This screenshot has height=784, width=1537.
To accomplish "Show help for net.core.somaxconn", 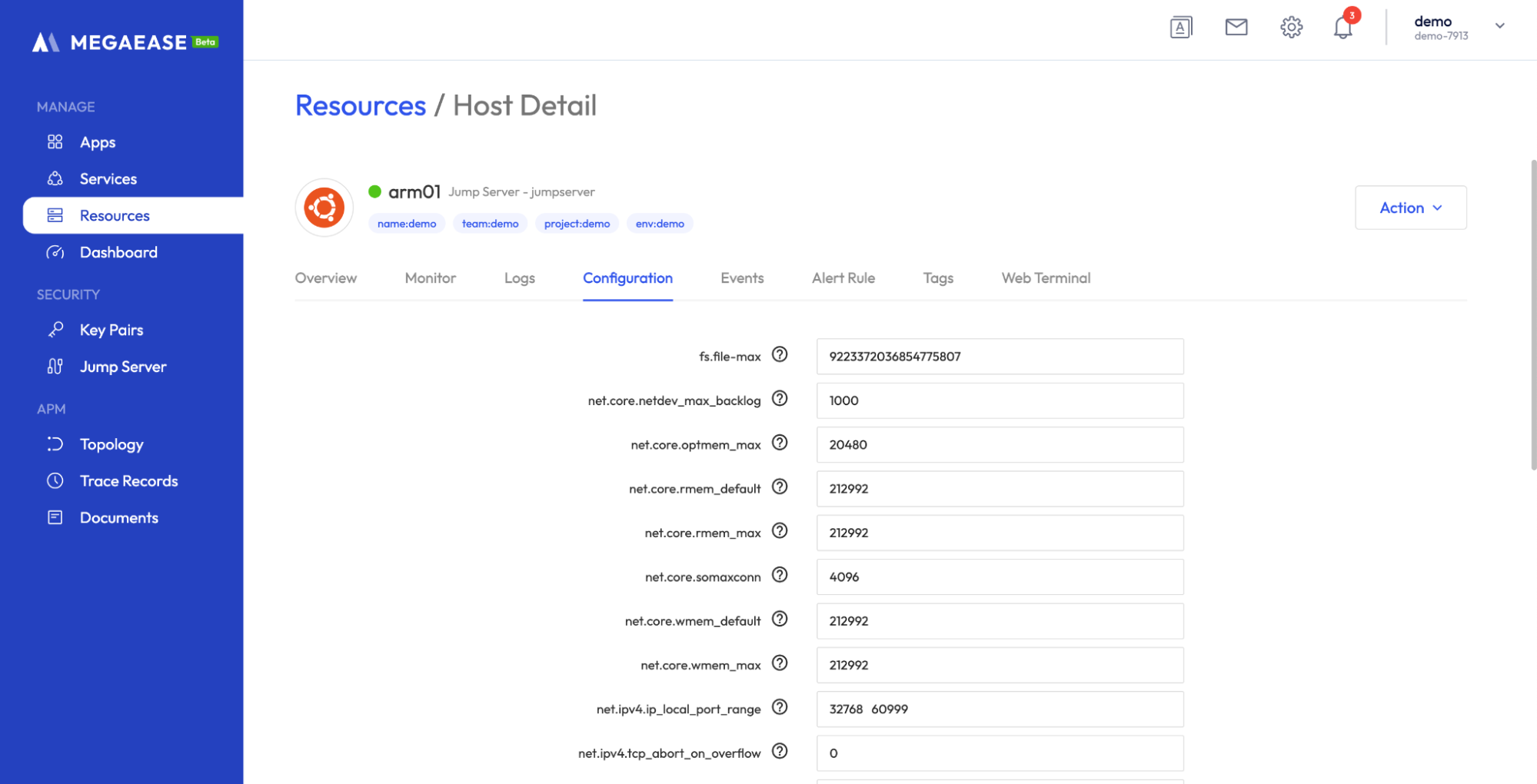I will pos(780,575).
